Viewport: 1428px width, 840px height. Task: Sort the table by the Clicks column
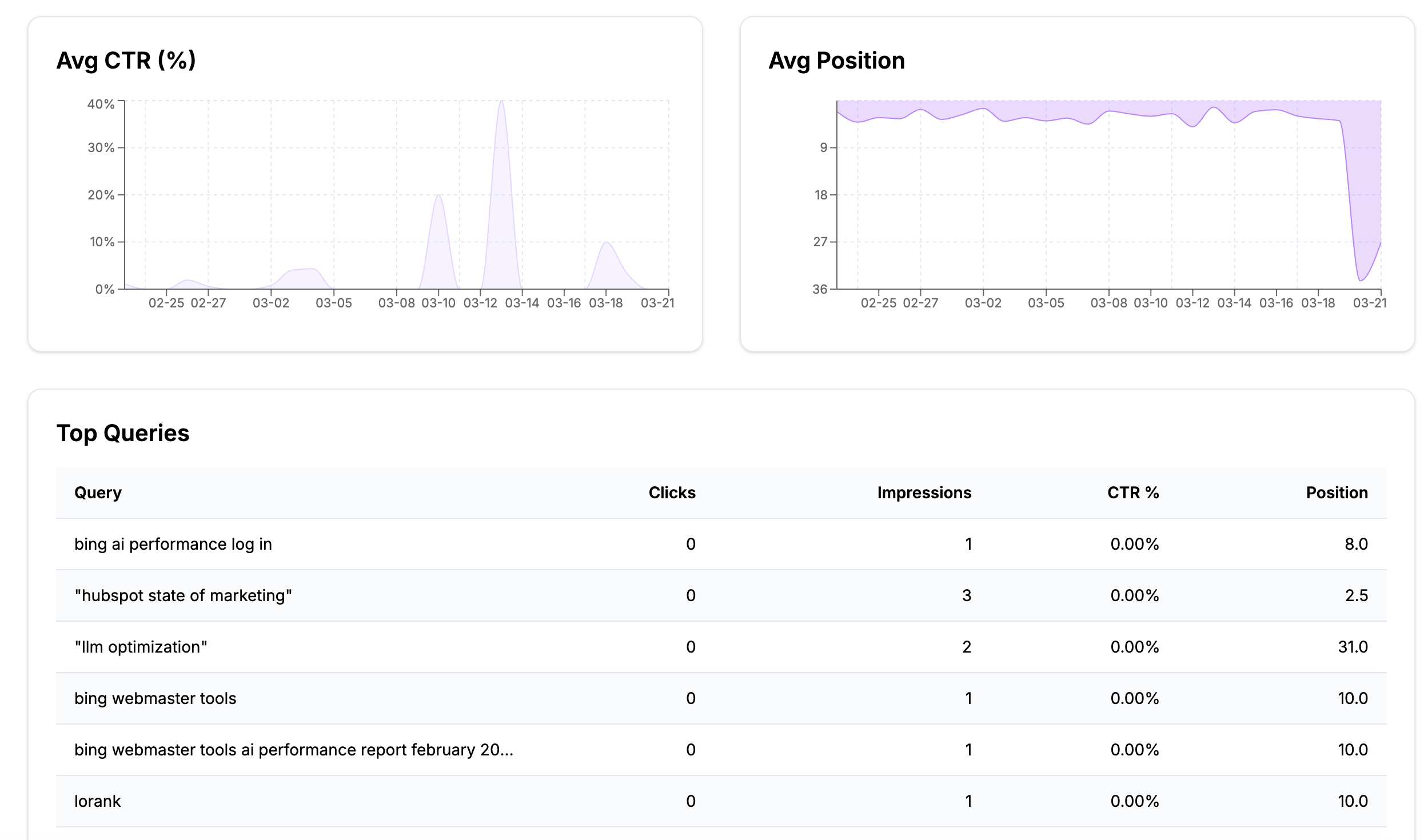(672, 493)
